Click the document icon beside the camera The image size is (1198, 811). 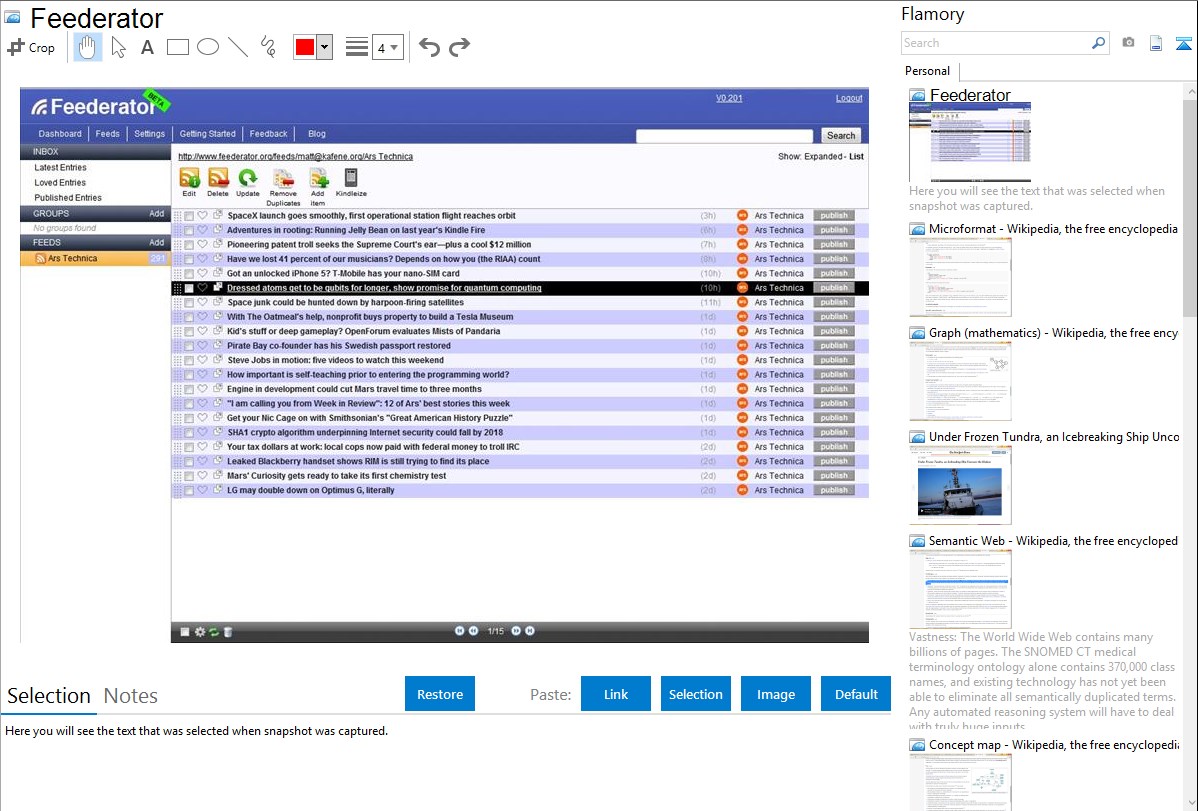pyautogui.click(x=1156, y=43)
